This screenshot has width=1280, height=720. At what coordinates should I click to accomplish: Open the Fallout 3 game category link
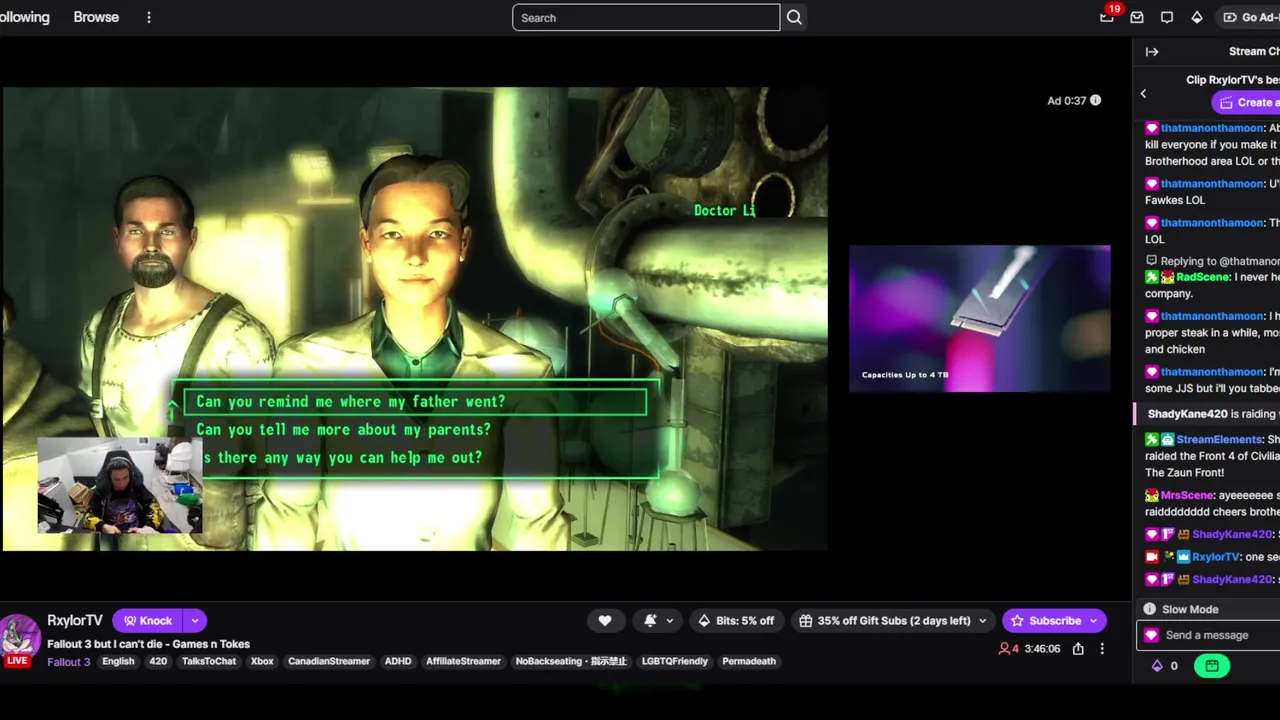[68, 662]
